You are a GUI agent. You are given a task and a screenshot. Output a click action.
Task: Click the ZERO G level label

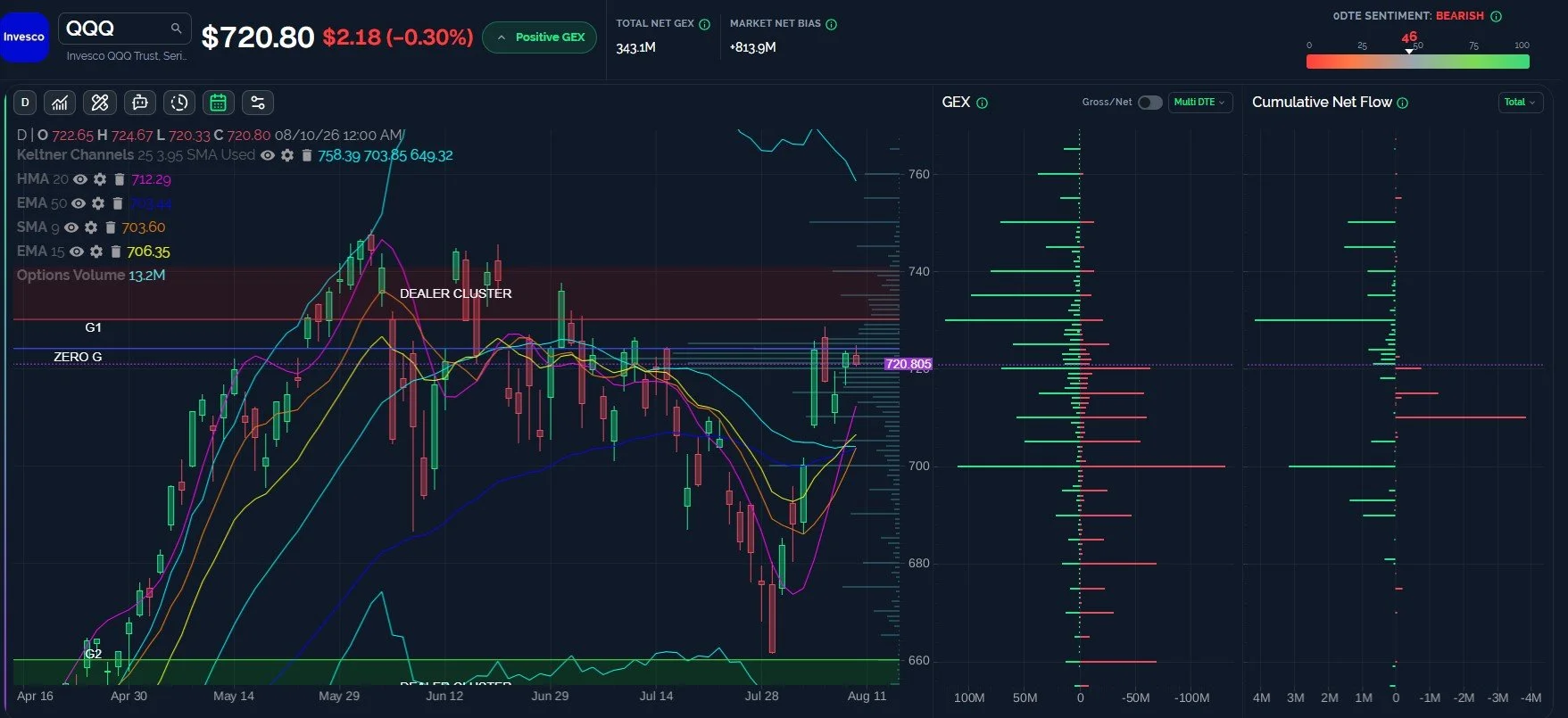point(78,357)
